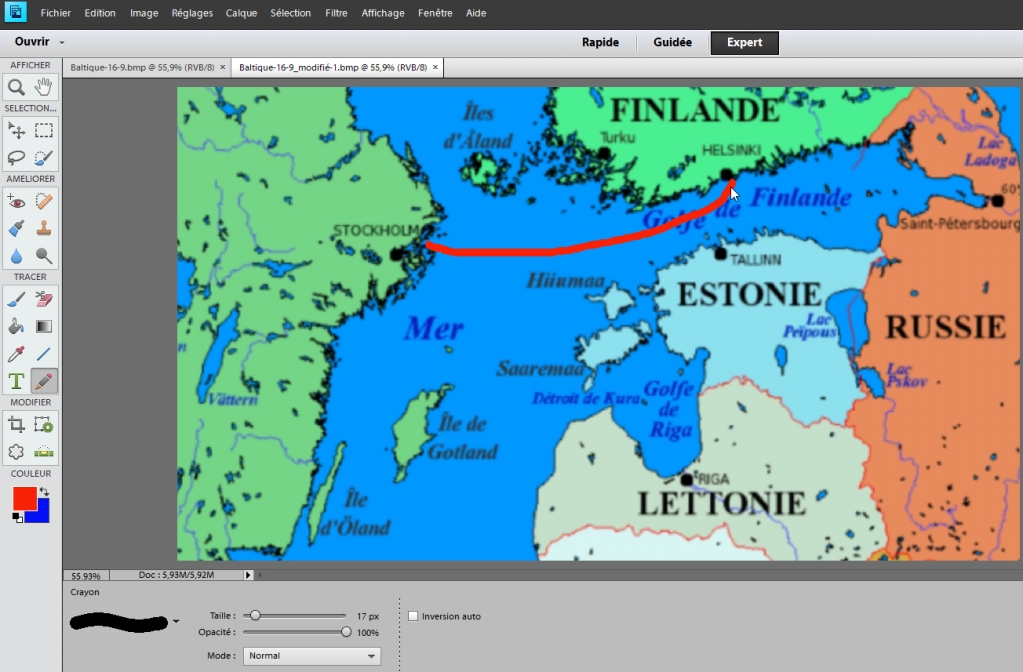This screenshot has height=672, width=1023.
Task: Open the Filtre menu
Action: coord(336,13)
